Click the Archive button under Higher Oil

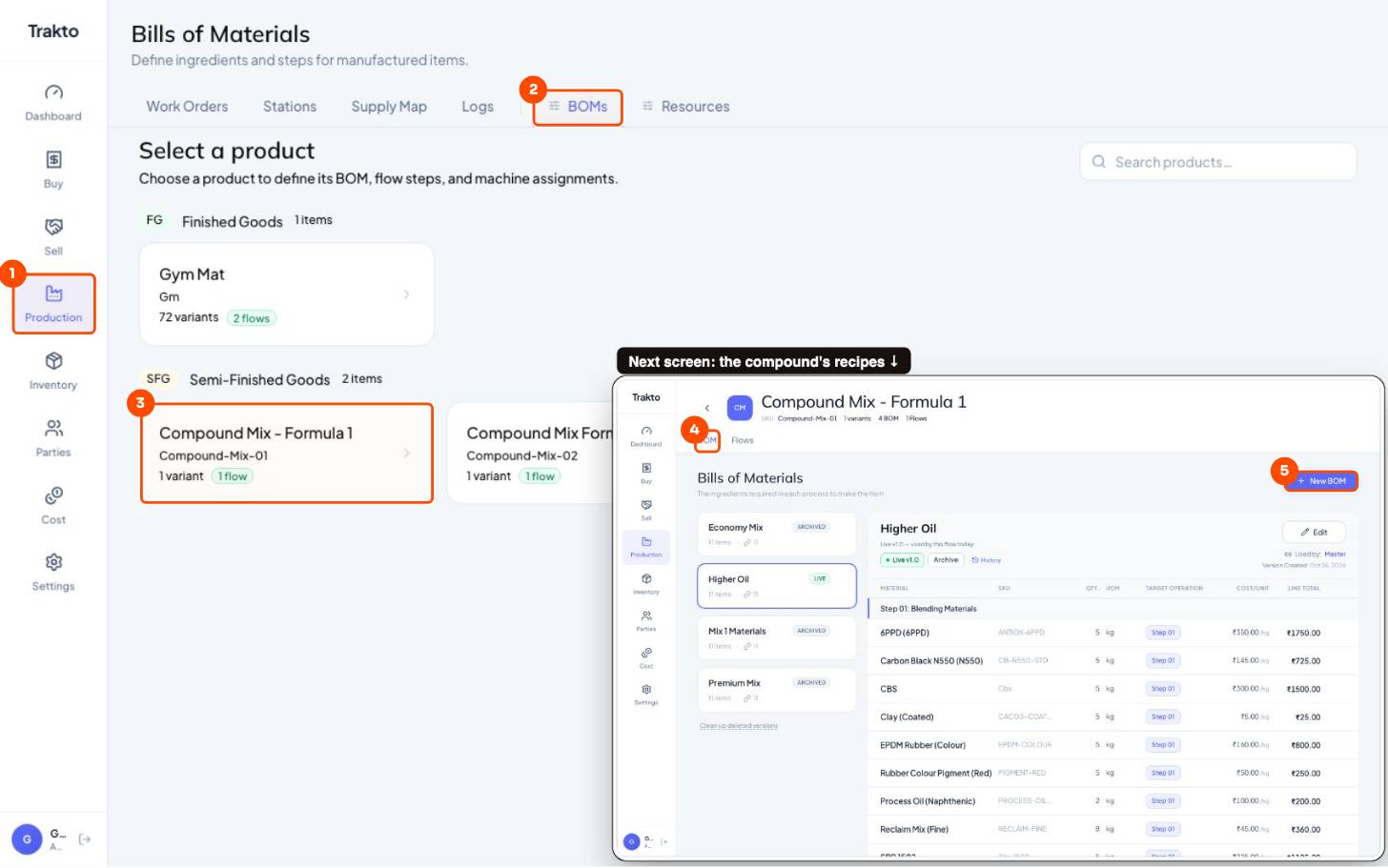[946, 560]
